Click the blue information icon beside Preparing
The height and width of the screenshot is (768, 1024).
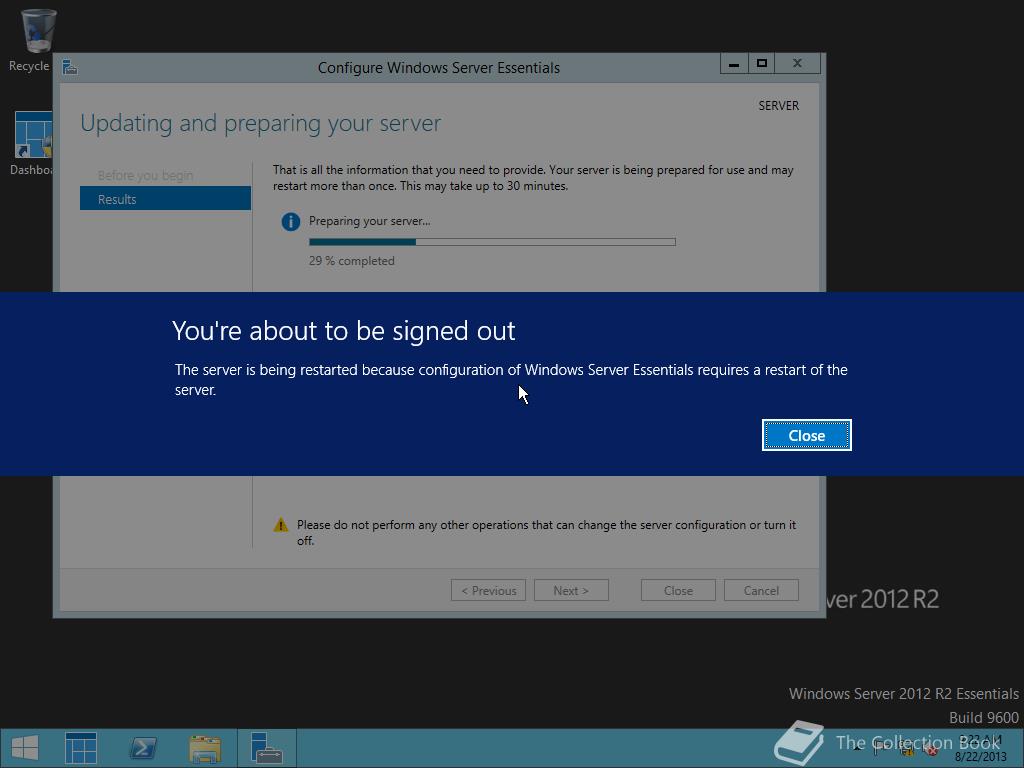pos(291,222)
